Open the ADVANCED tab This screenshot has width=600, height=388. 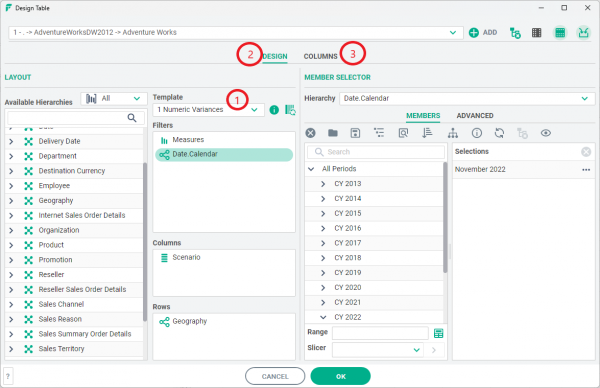tap(475, 116)
